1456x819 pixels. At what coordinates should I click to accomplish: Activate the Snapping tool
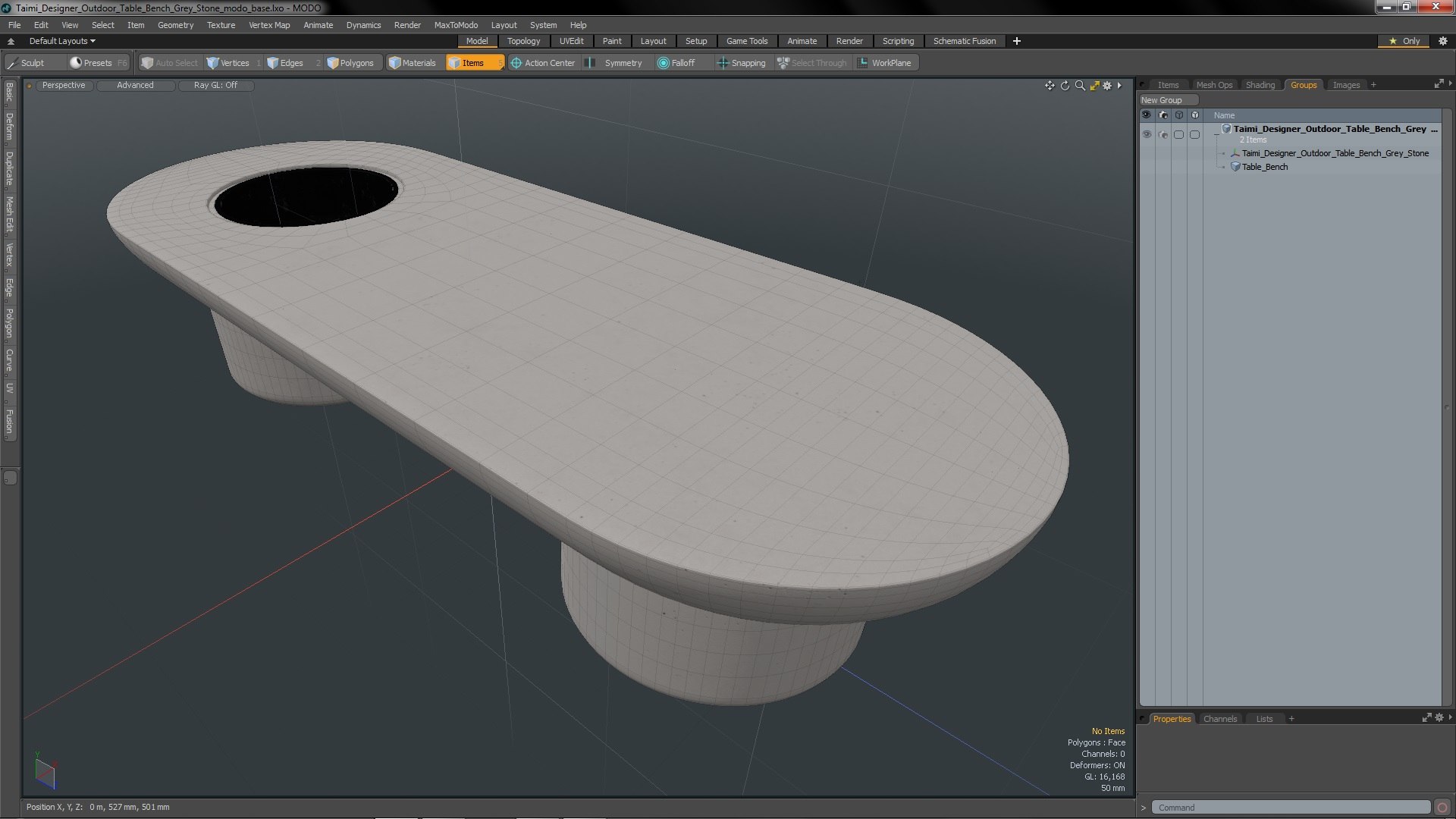742,63
